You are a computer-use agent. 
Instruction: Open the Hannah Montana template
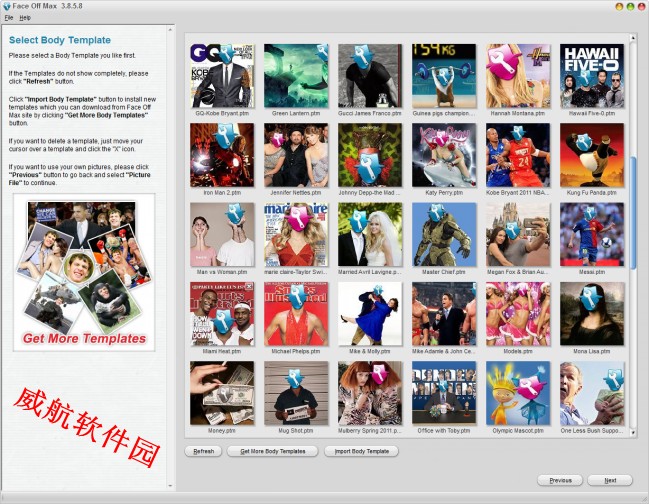click(518, 76)
